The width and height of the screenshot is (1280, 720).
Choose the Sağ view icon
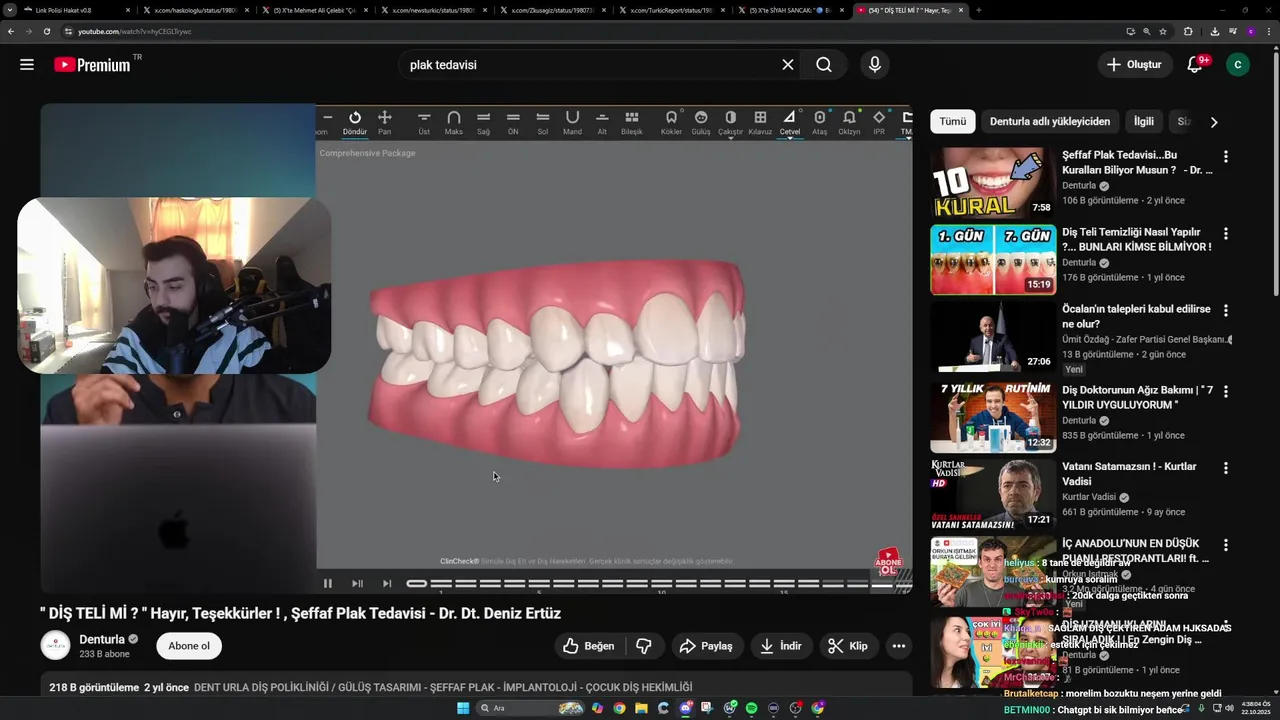pyautogui.click(x=484, y=123)
